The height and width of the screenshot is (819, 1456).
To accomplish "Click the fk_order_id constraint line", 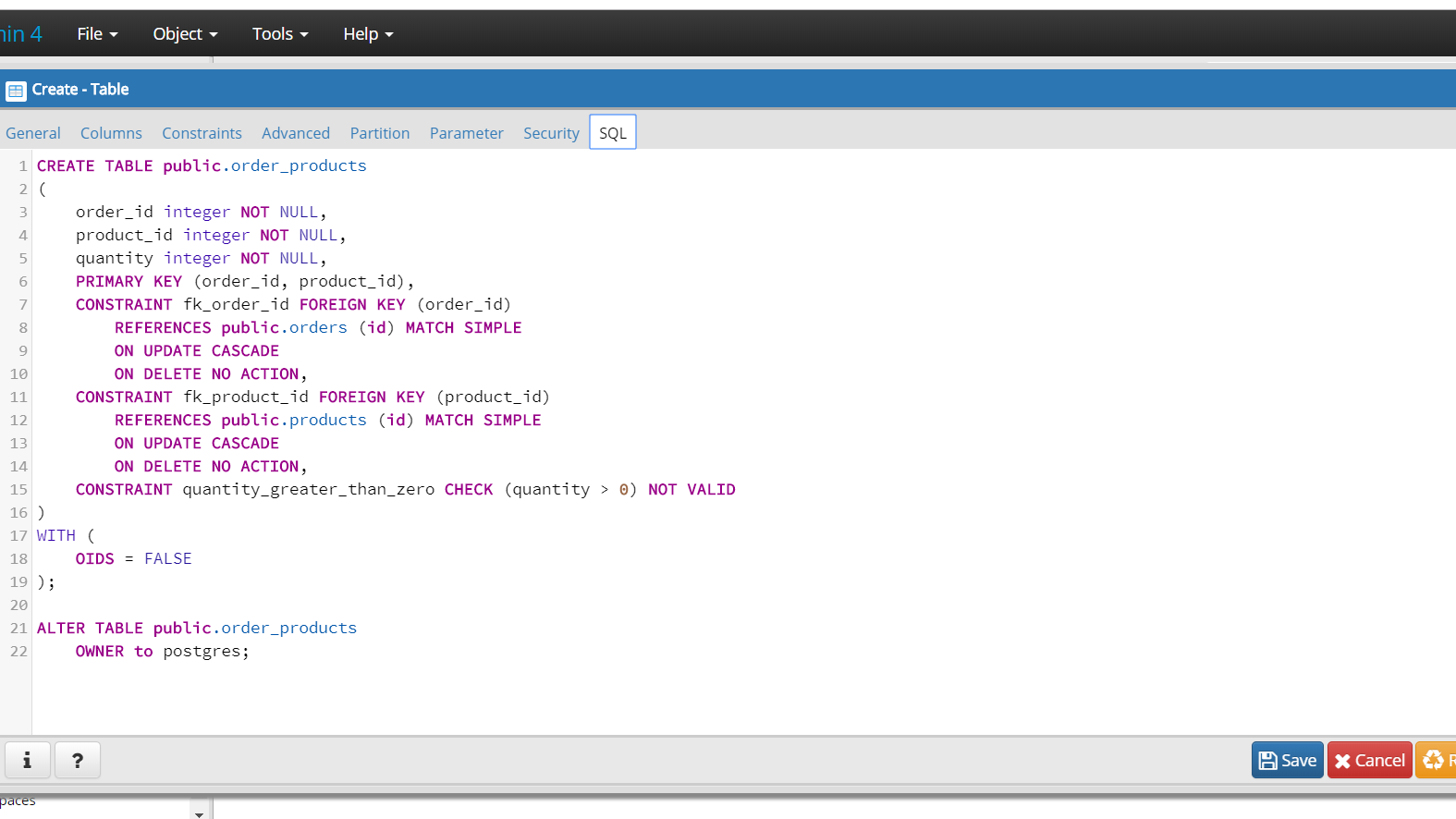I will [293, 304].
